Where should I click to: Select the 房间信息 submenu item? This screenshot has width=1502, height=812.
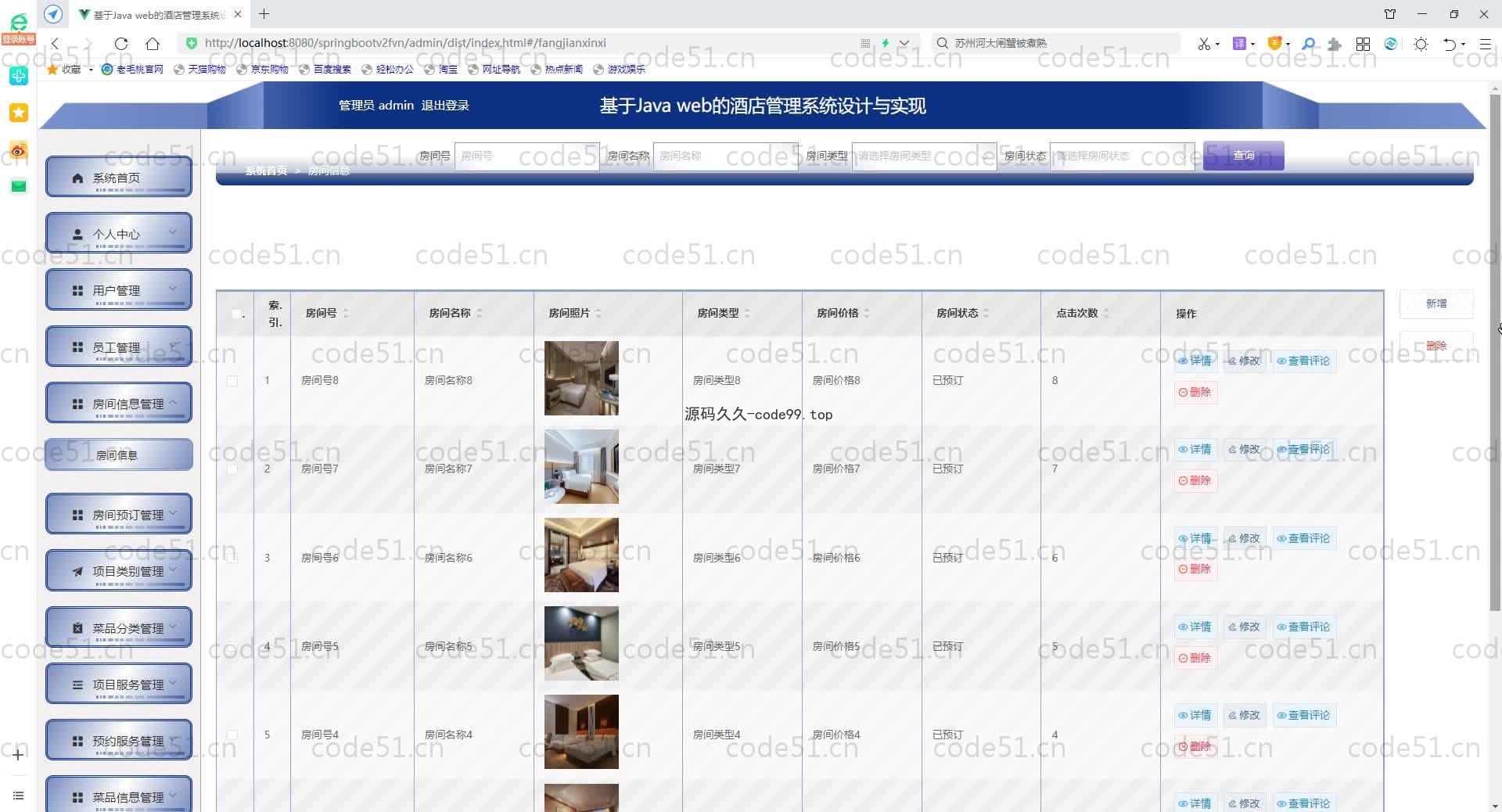click(119, 455)
